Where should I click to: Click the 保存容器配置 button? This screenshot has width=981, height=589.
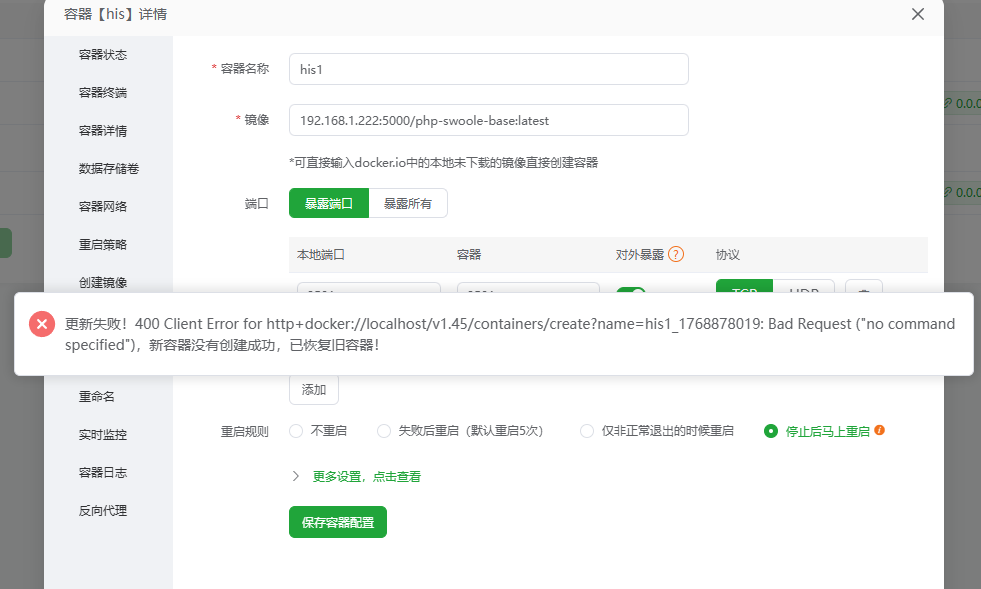point(337,521)
